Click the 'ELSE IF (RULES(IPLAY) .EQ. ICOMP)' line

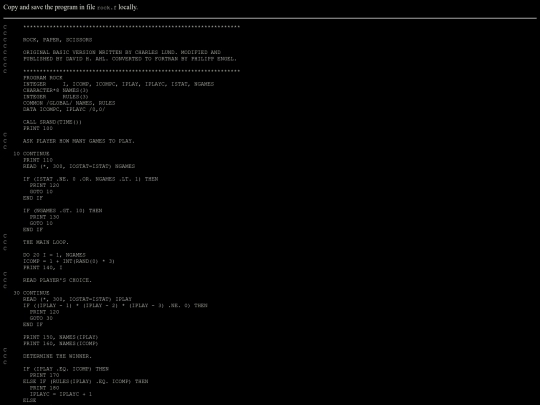86,382
